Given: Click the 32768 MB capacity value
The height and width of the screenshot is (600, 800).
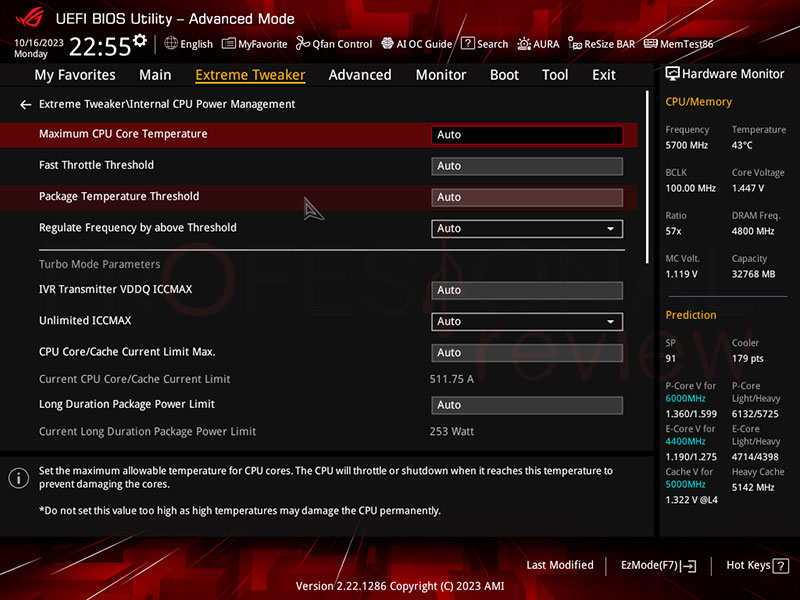Looking at the screenshot, I should click(753, 274).
